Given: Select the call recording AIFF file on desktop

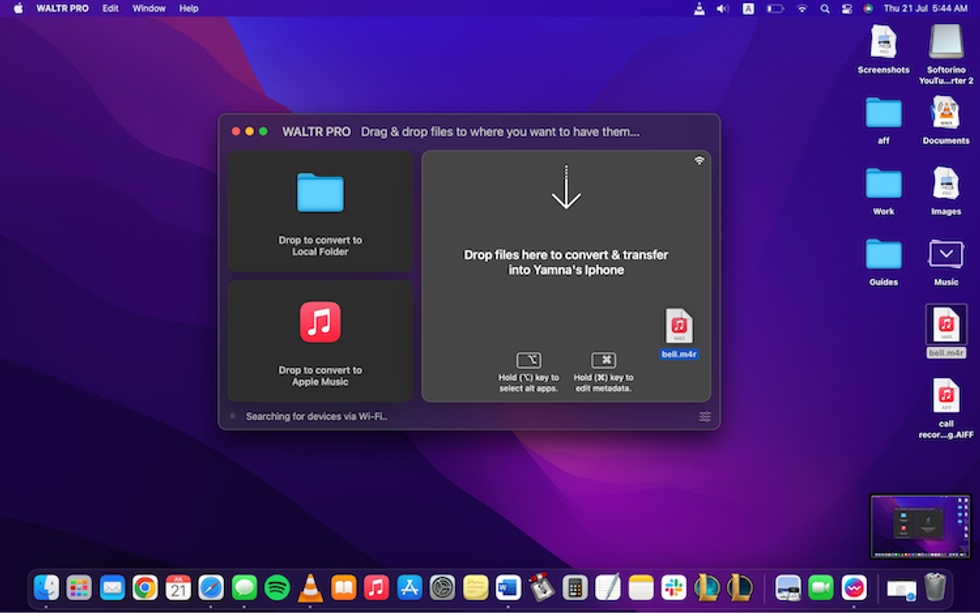Looking at the screenshot, I should [946, 396].
